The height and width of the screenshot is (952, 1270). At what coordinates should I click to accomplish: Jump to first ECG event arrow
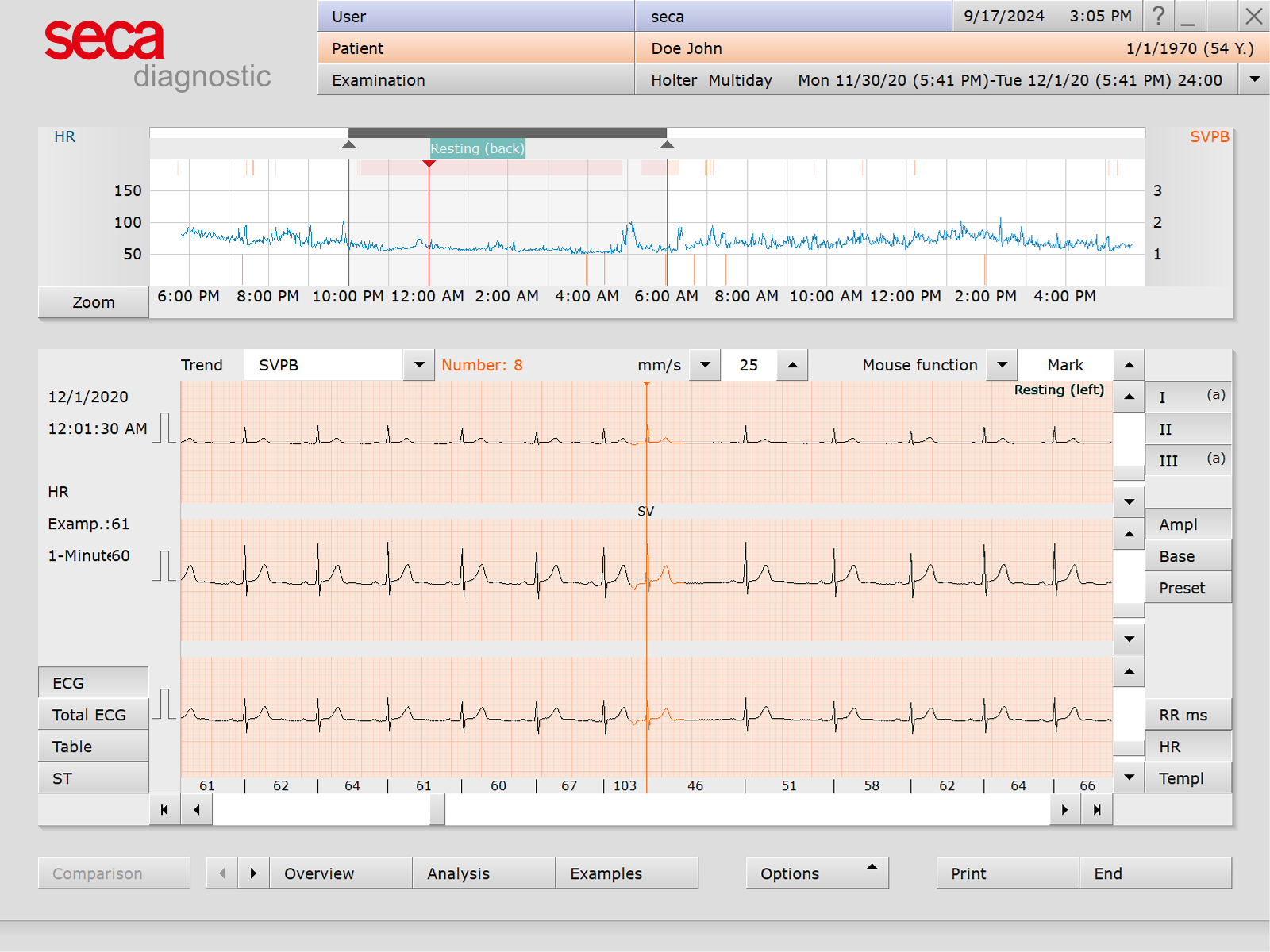164,810
